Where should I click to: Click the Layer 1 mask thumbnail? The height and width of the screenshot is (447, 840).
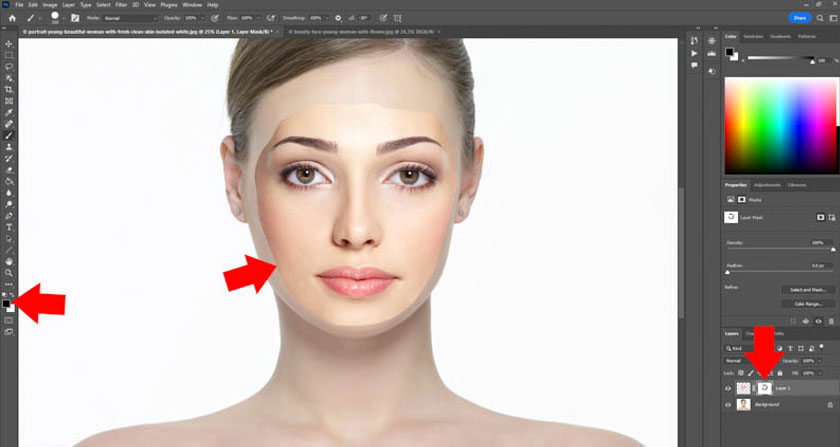[x=764, y=387]
